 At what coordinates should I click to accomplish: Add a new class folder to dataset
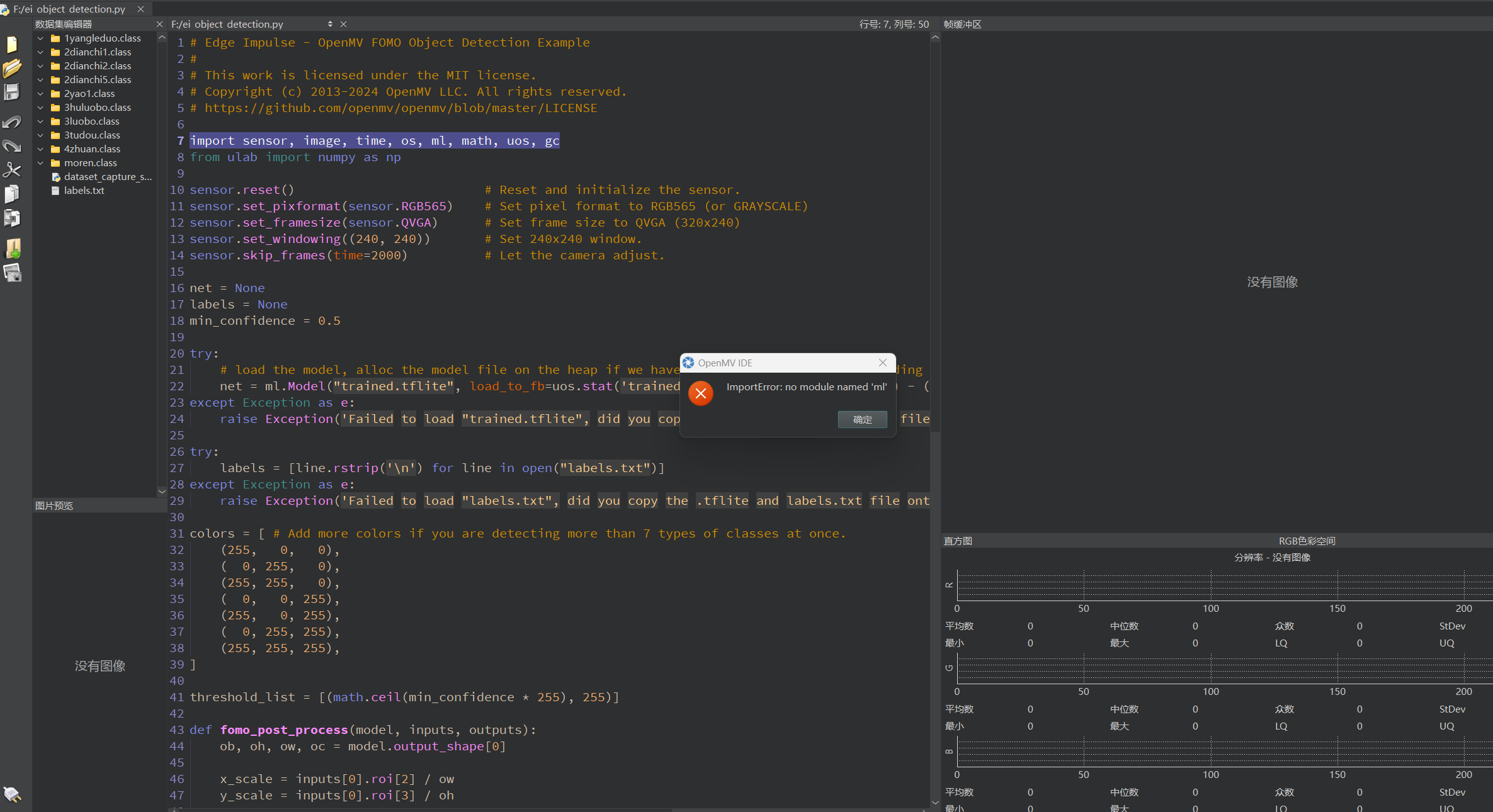click(x=13, y=248)
